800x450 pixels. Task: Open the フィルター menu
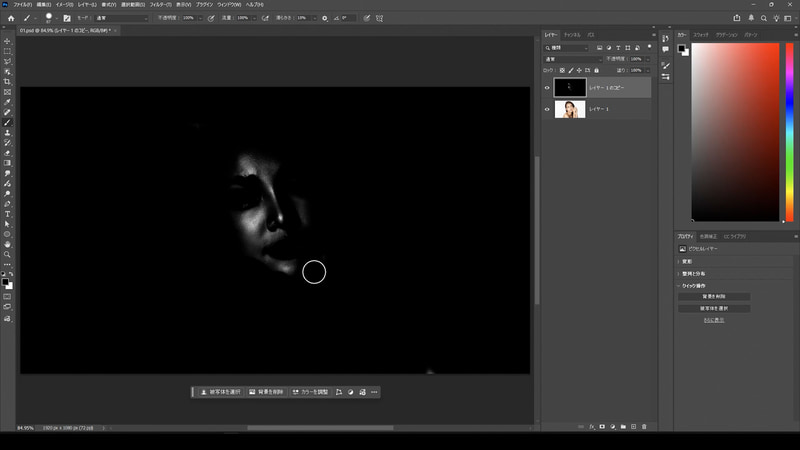(160, 5)
